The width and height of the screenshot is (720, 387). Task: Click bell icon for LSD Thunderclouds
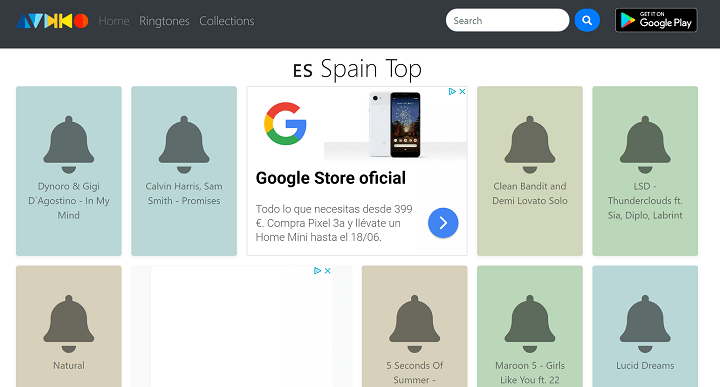[645, 145]
